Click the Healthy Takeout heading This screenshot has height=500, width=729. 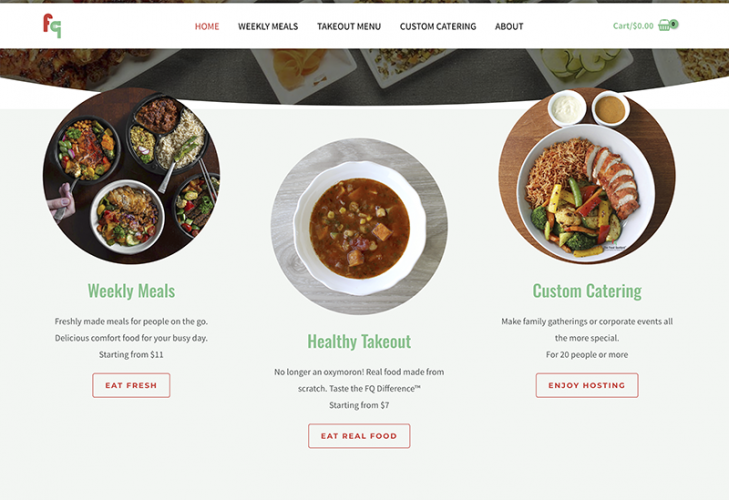tap(359, 341)
